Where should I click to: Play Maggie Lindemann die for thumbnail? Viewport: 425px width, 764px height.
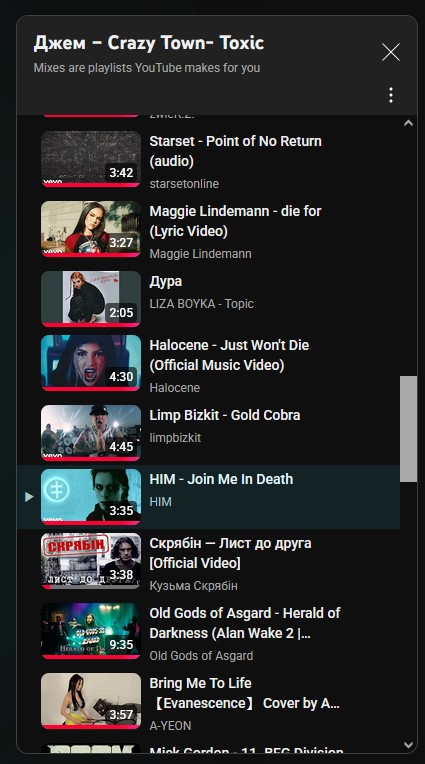tap(91, 229)
